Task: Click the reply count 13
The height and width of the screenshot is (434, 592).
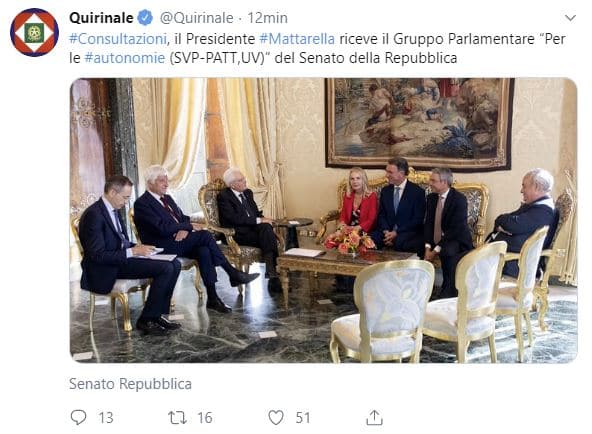Action: point(106,418)
